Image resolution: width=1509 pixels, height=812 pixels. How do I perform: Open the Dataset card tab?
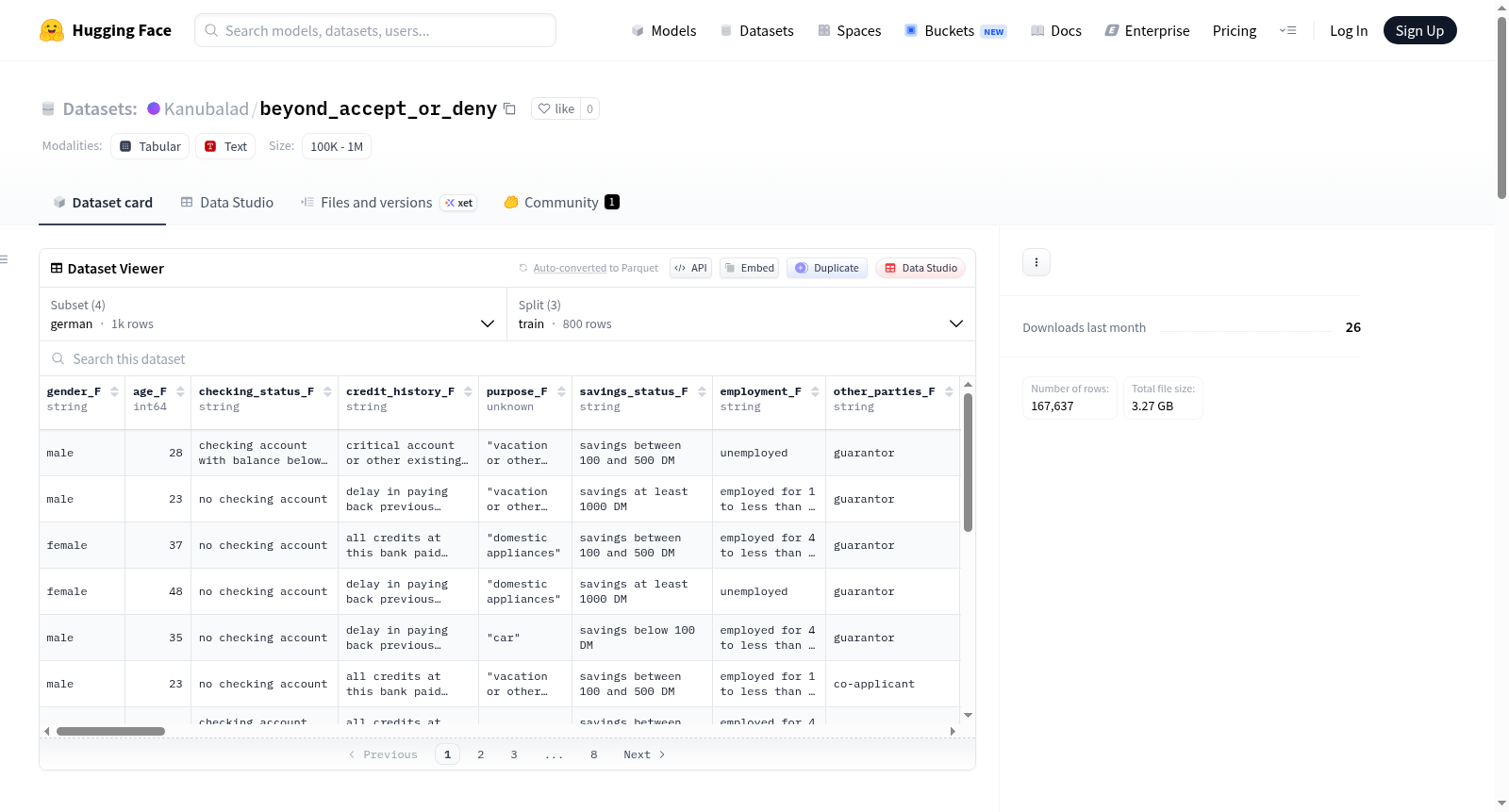102,202
